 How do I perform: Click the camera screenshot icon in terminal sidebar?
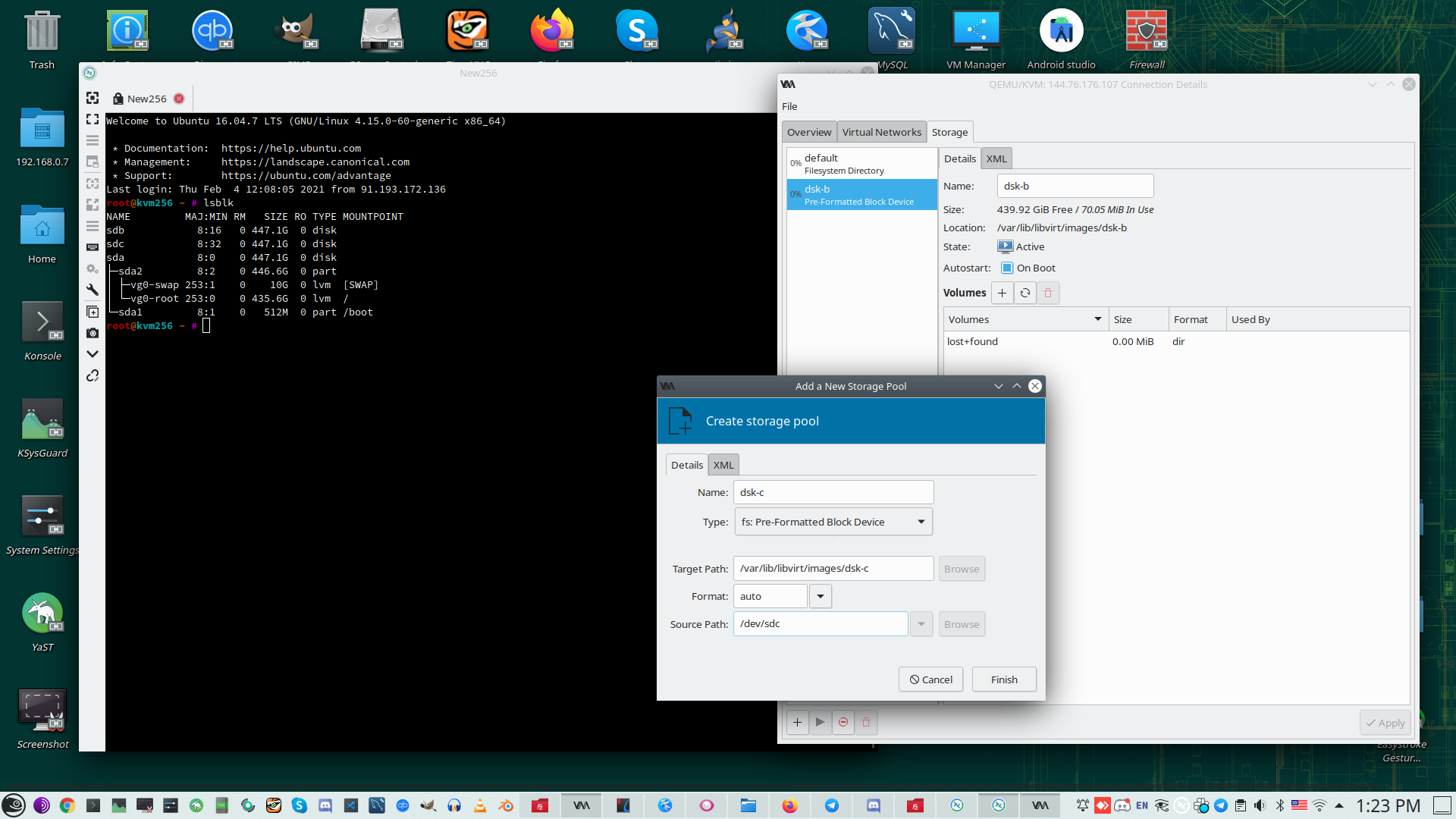[93, 333]
